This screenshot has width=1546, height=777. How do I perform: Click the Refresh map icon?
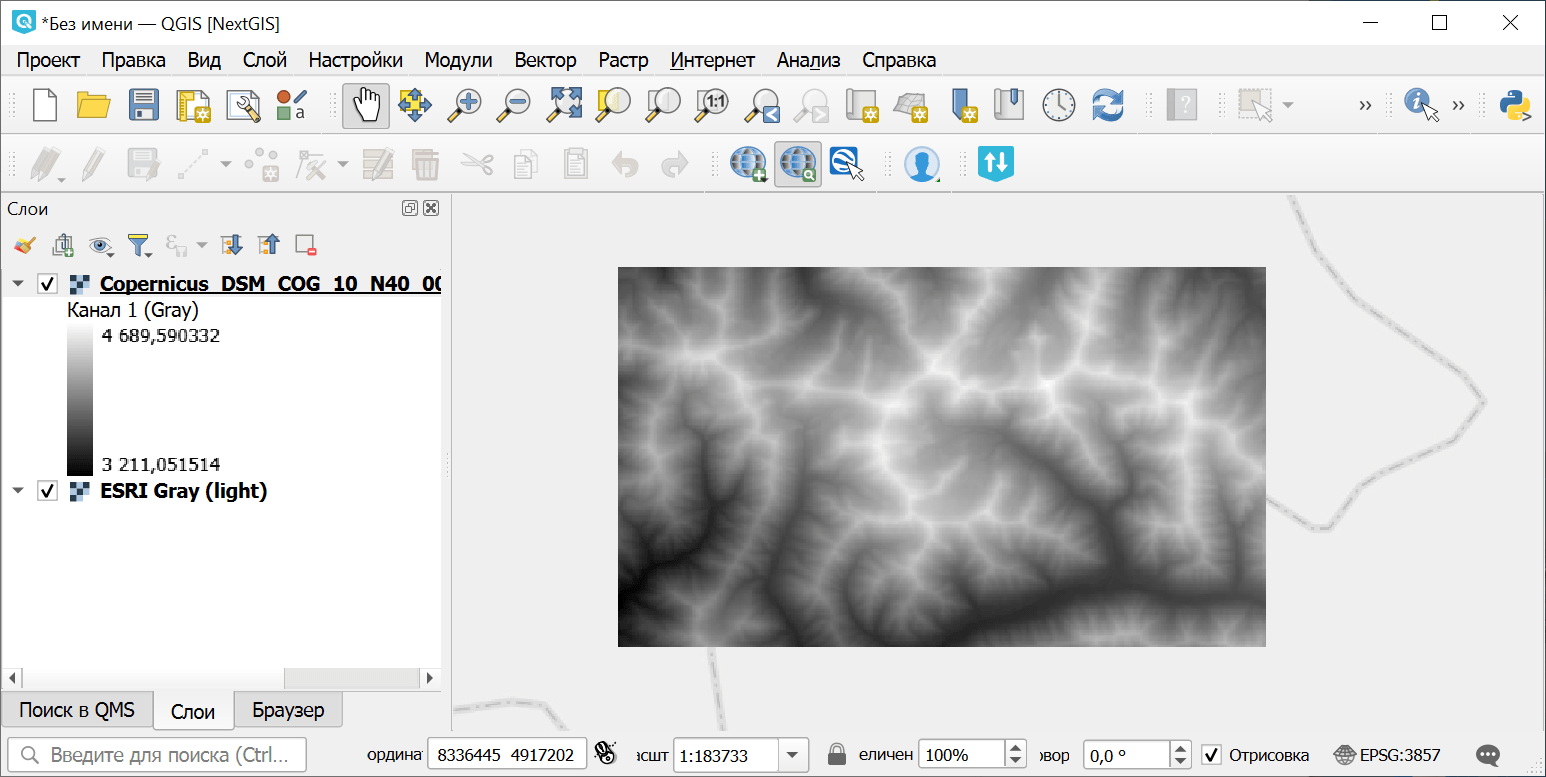pyautogui.click(x=1108, y=105)
